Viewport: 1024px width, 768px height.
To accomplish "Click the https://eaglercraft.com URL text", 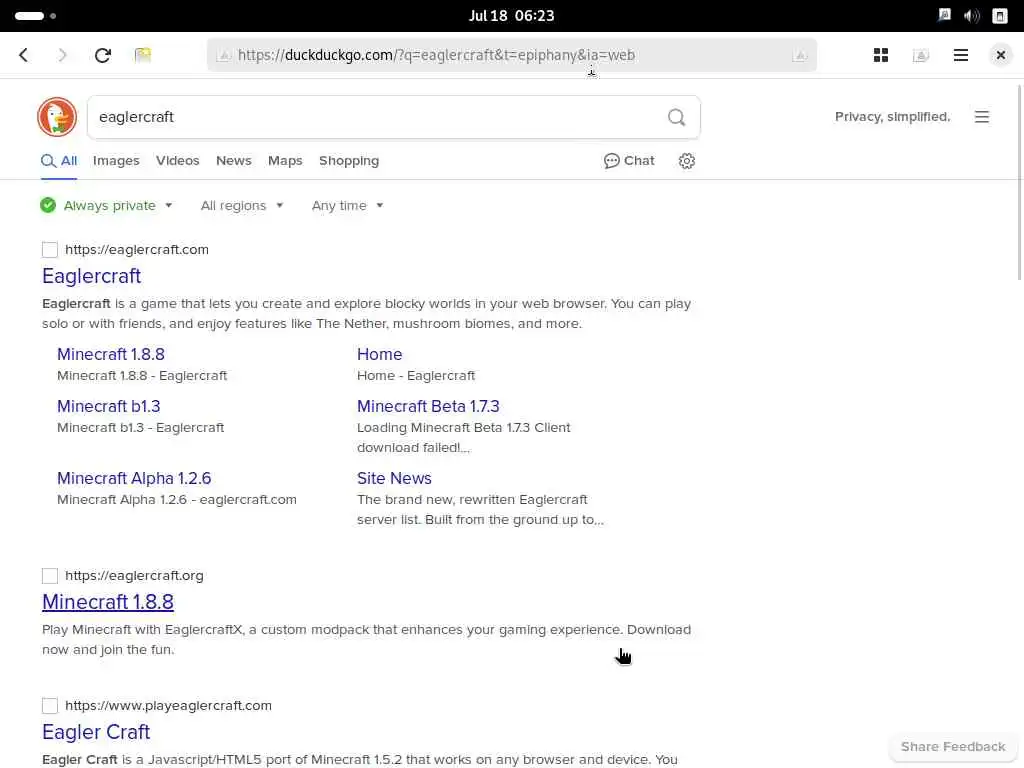I will coord(136,249).
